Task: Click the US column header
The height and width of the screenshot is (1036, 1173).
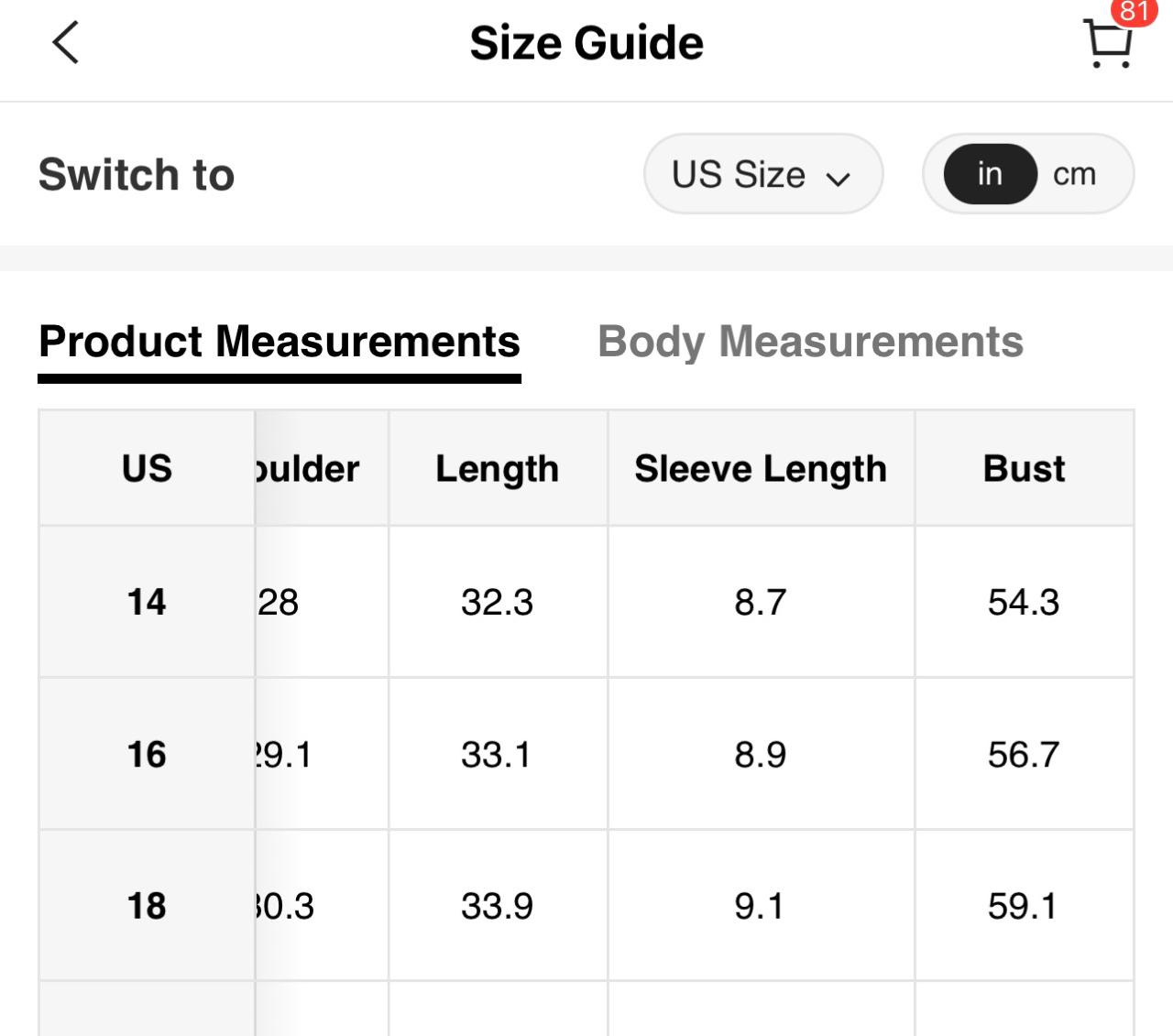Action: (147, 469)
